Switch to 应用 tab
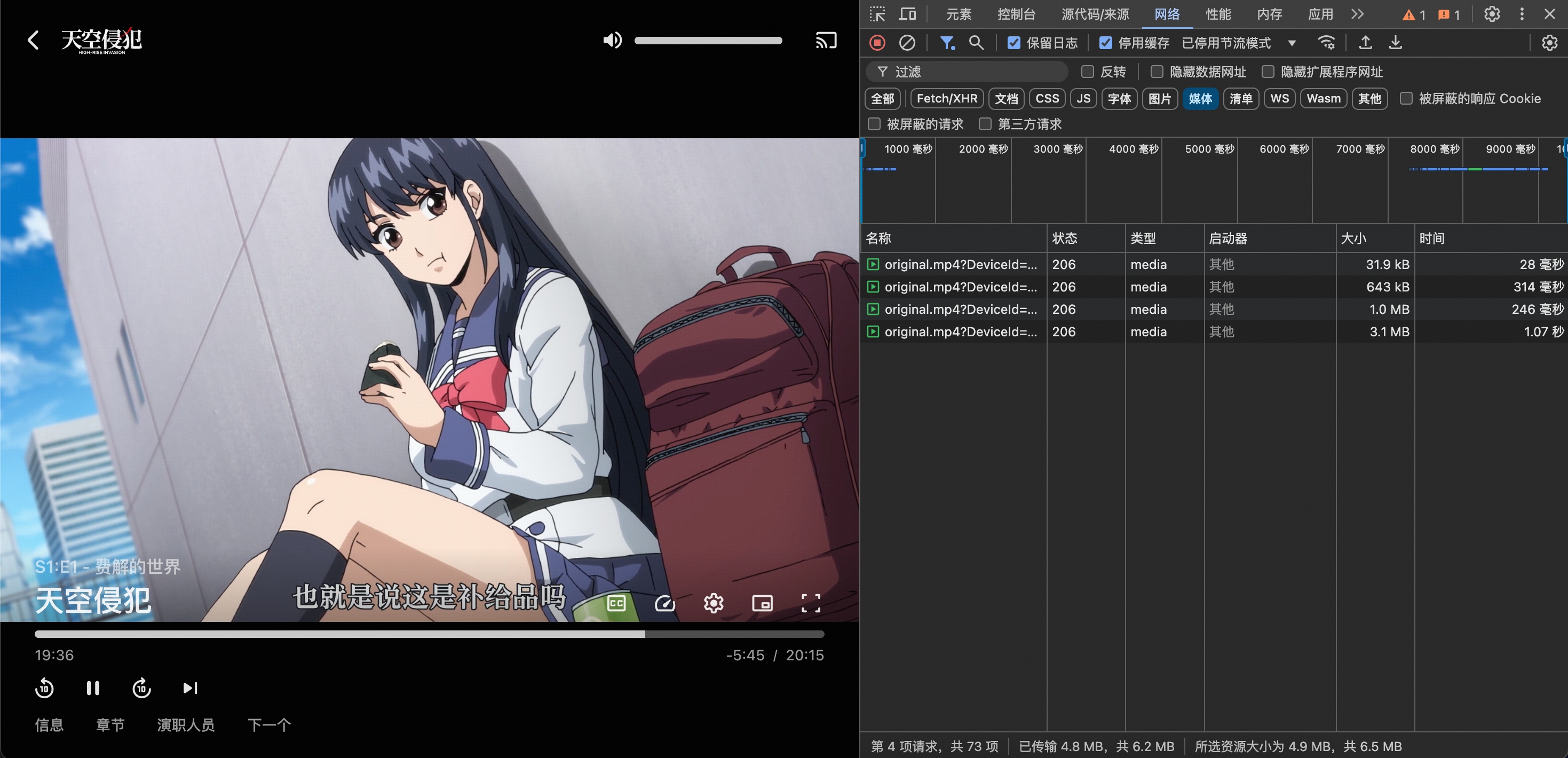 coord(1320,14)
